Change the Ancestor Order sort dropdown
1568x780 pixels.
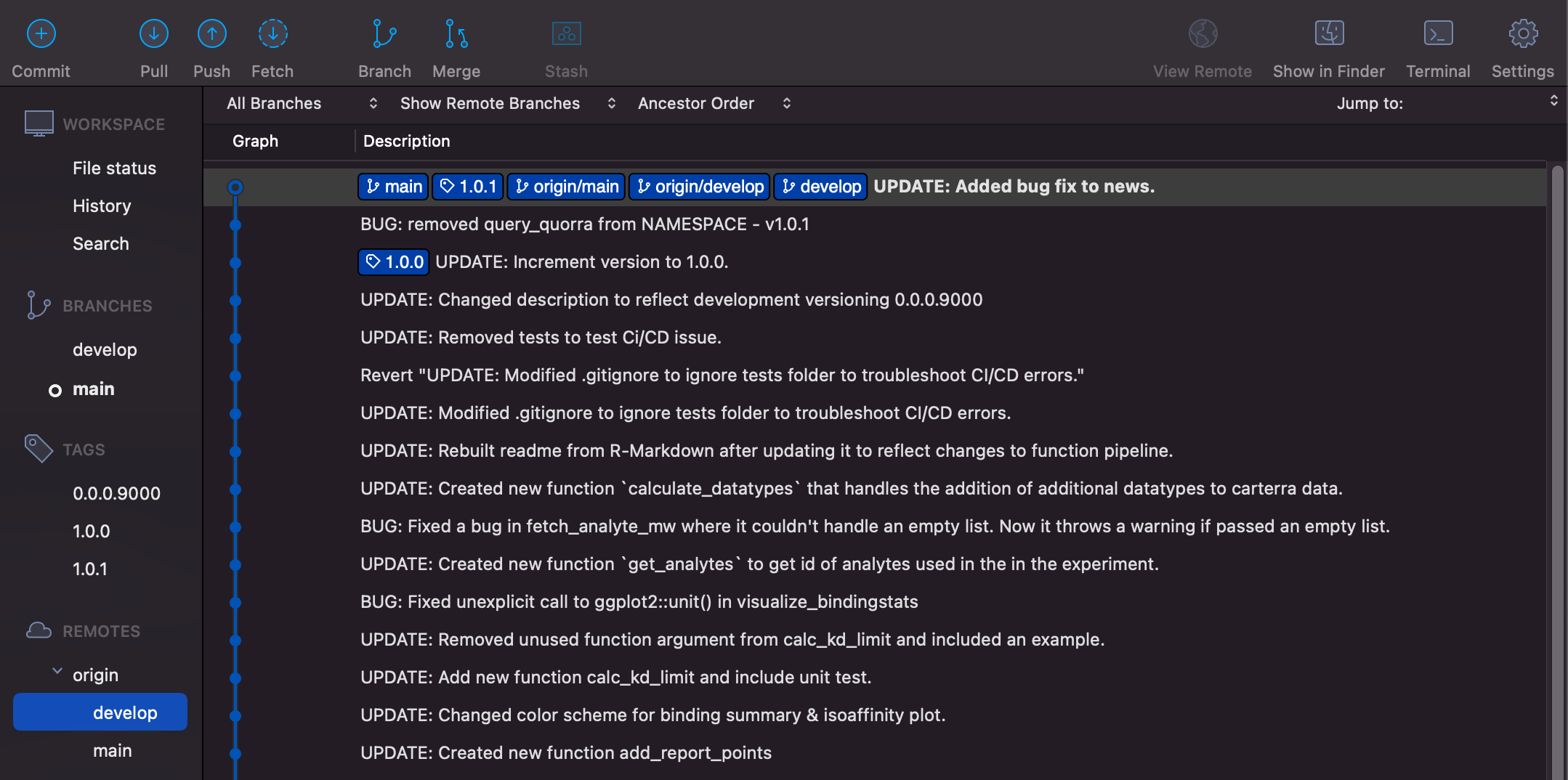pyautogui.click(x=714, y=103)
